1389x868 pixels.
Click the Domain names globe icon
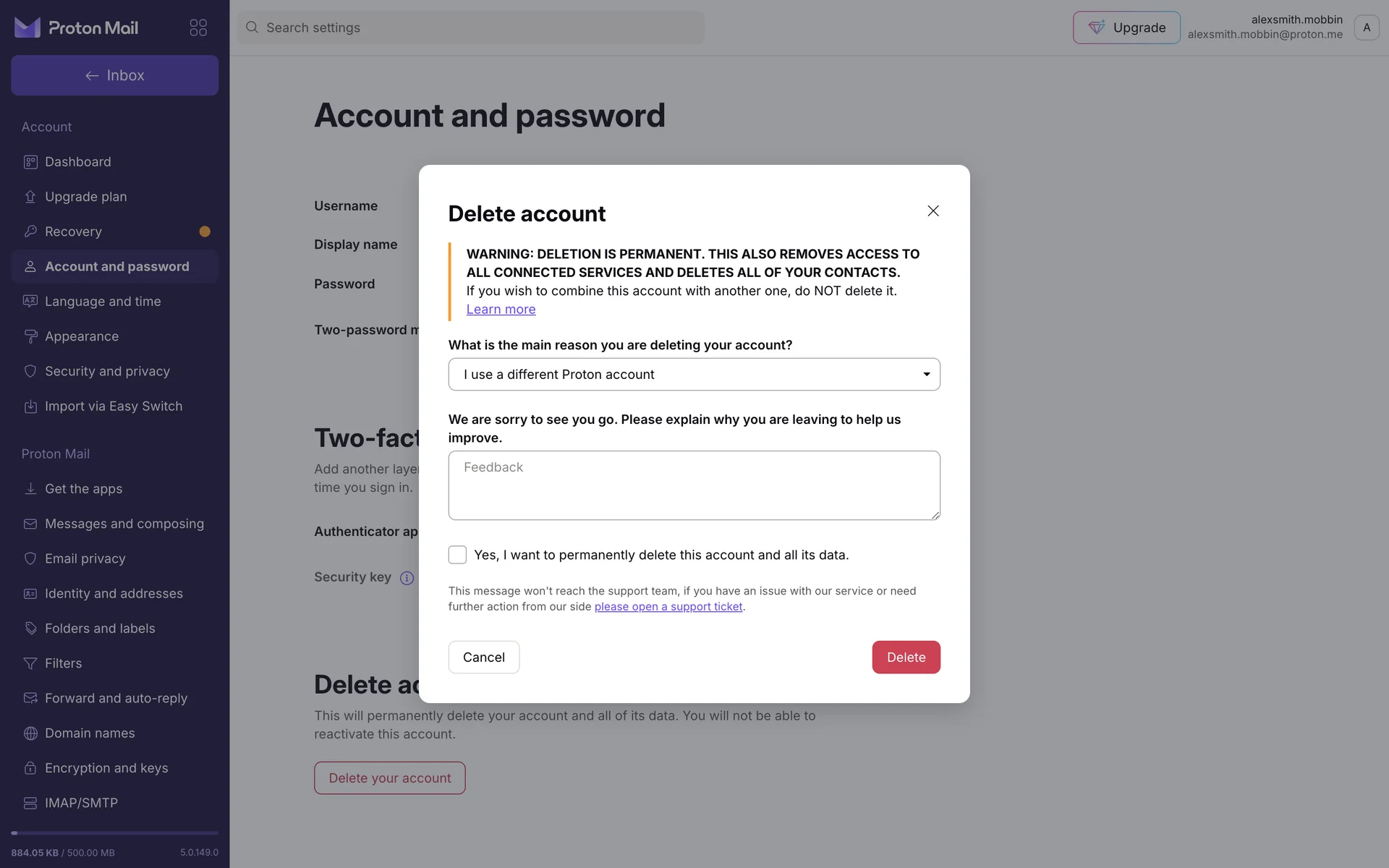30,733
